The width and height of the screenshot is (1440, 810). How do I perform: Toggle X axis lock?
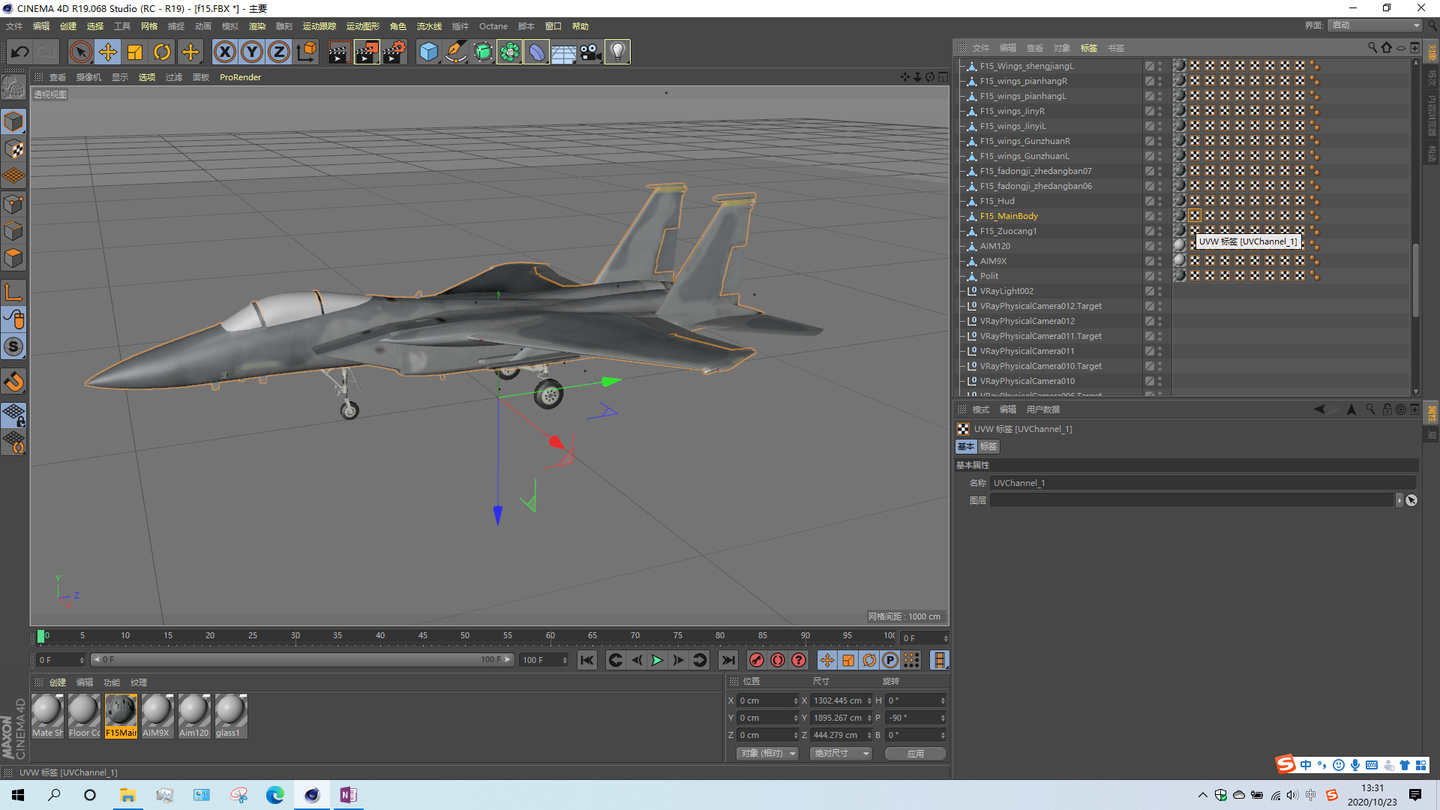pyautogui.click(x=225, y=52)
